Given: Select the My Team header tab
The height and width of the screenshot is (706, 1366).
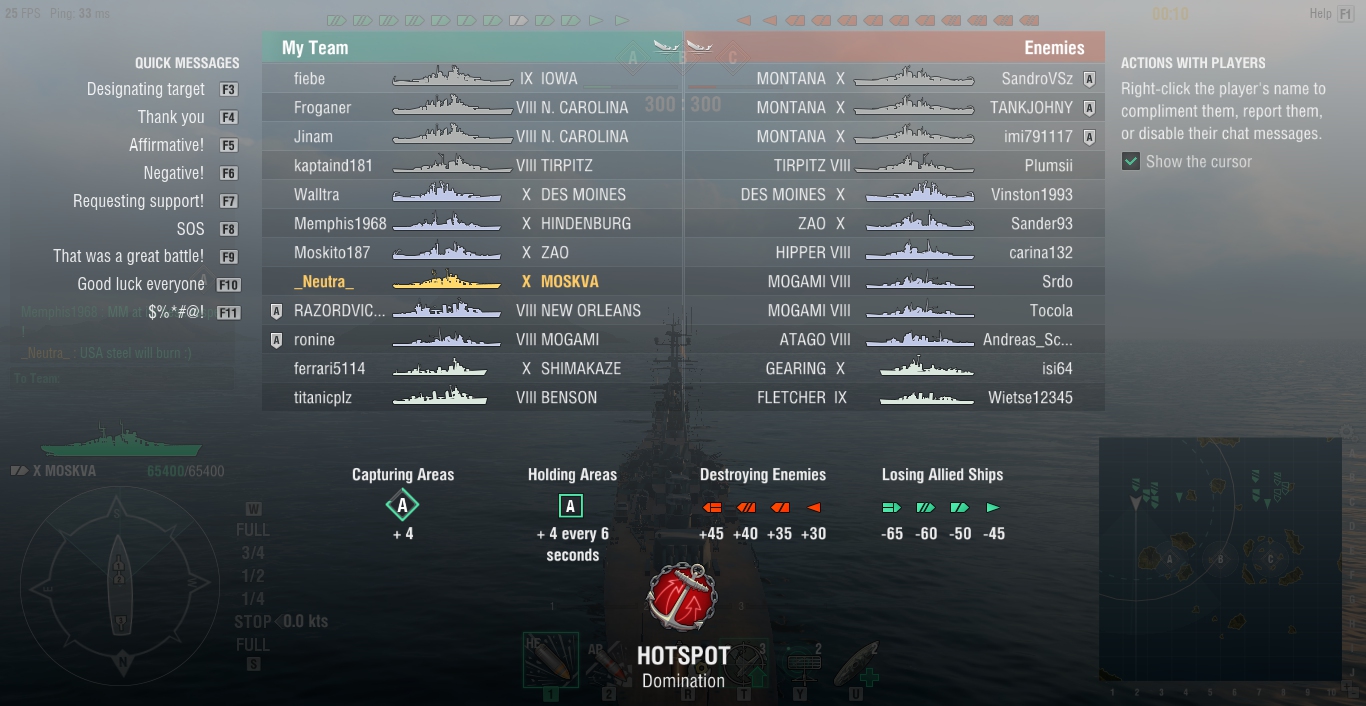Looking at the screenshot, I should [473, 47].
